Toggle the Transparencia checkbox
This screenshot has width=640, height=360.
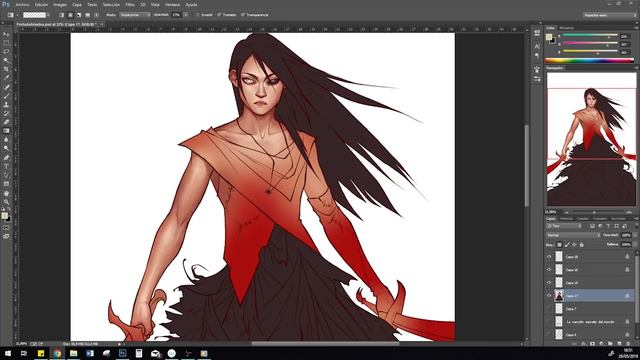coord(243,15)
